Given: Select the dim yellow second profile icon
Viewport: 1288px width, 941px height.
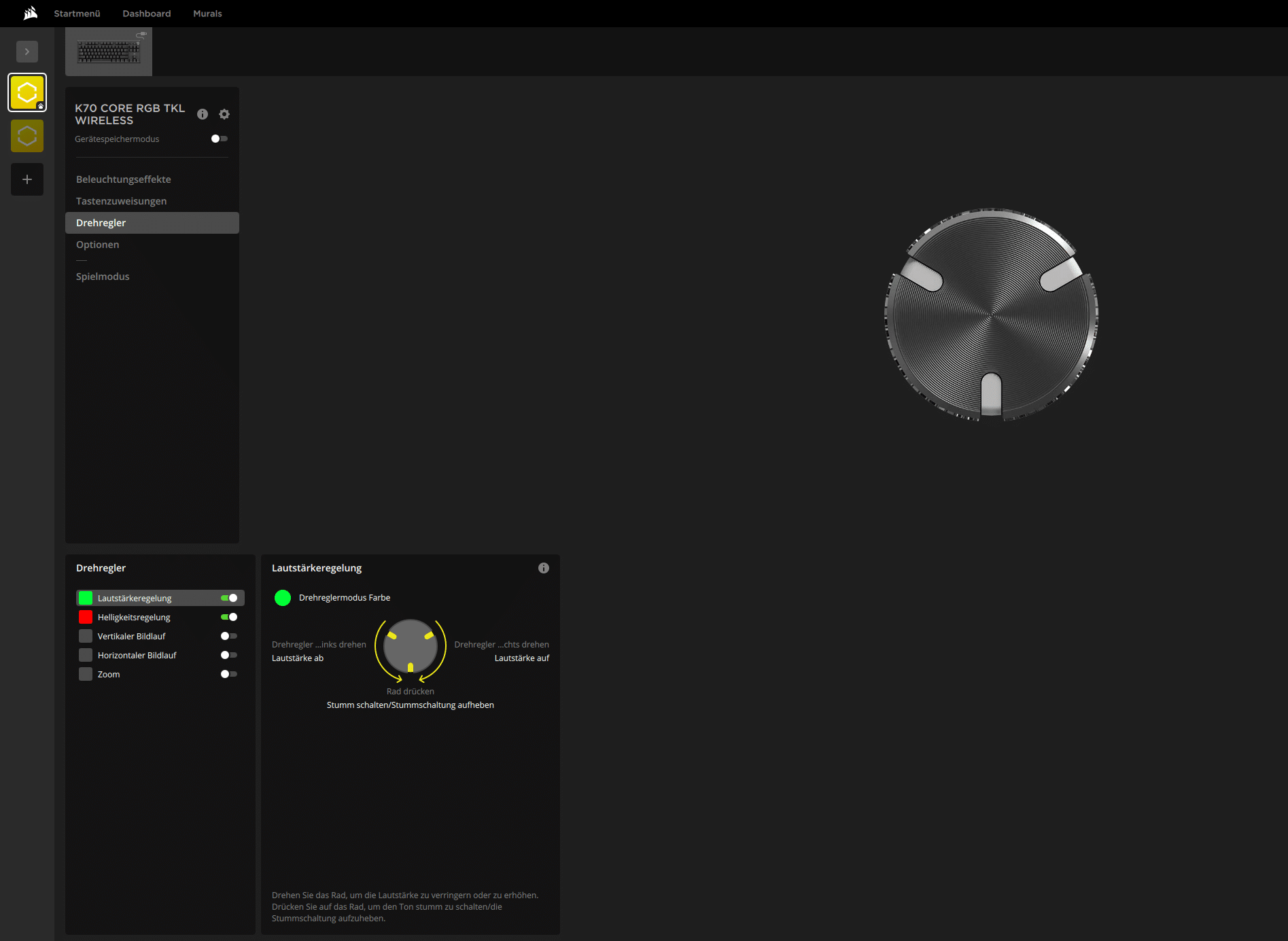Looking at the screenshot, I should tap(27, 136).
